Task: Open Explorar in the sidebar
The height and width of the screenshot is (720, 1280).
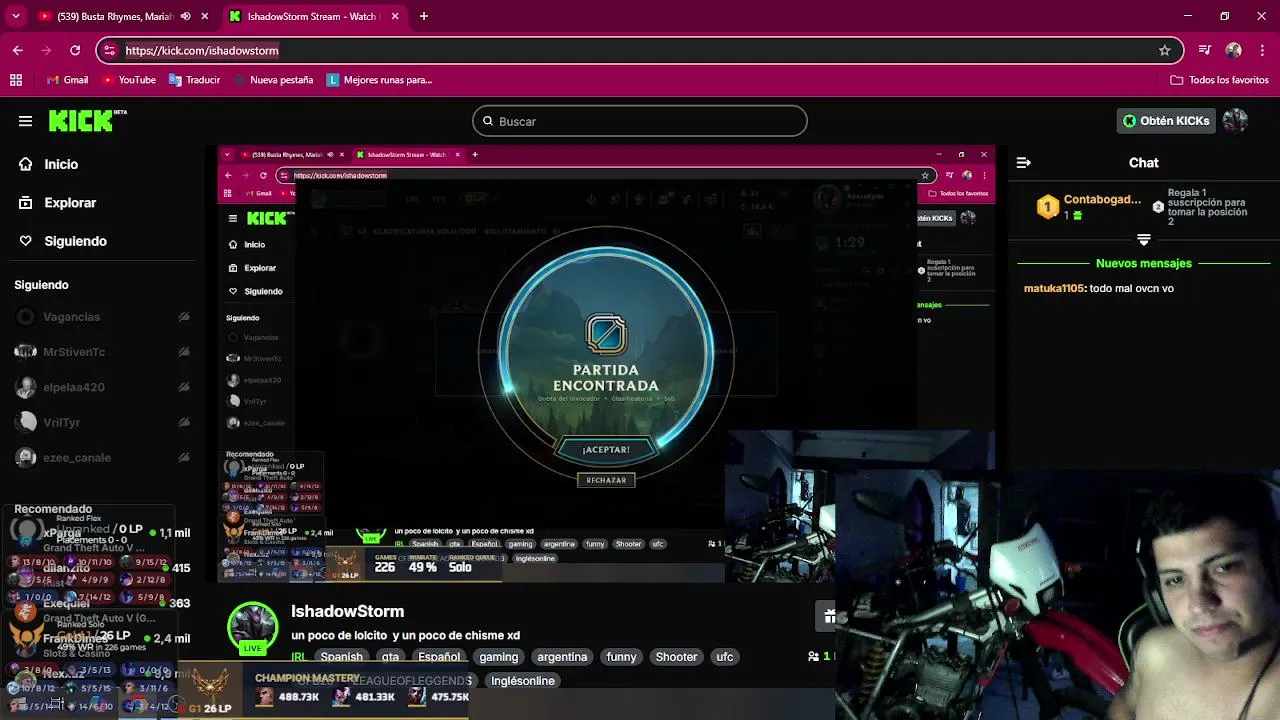Action: point(70,202)
